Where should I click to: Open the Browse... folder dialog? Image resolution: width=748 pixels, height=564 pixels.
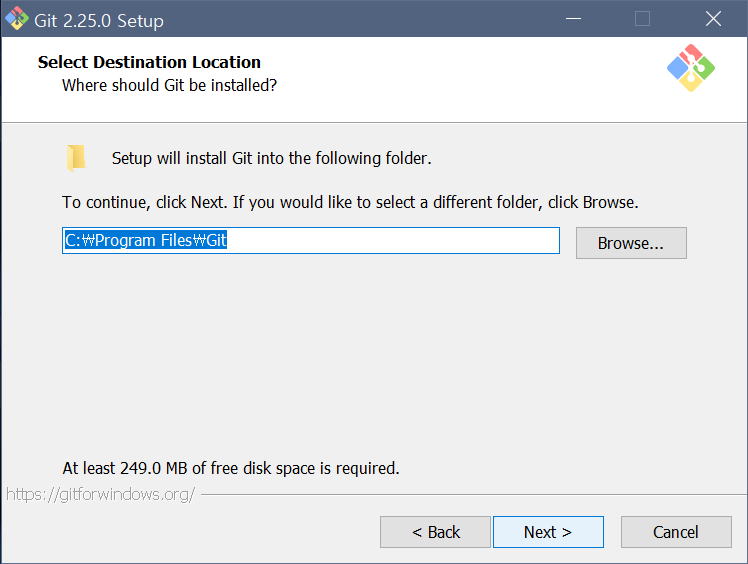click(x=631, y=243)
